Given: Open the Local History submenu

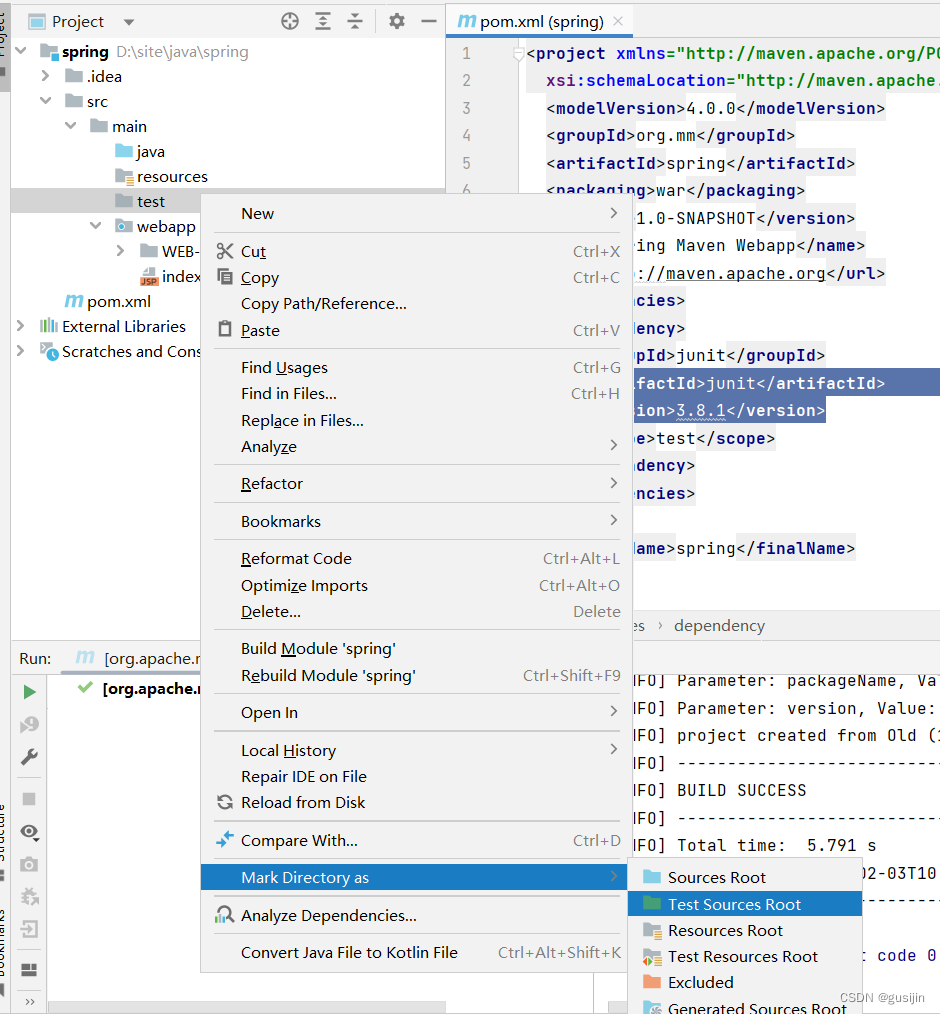Looking at the screenshot, I should click(417, 750).
